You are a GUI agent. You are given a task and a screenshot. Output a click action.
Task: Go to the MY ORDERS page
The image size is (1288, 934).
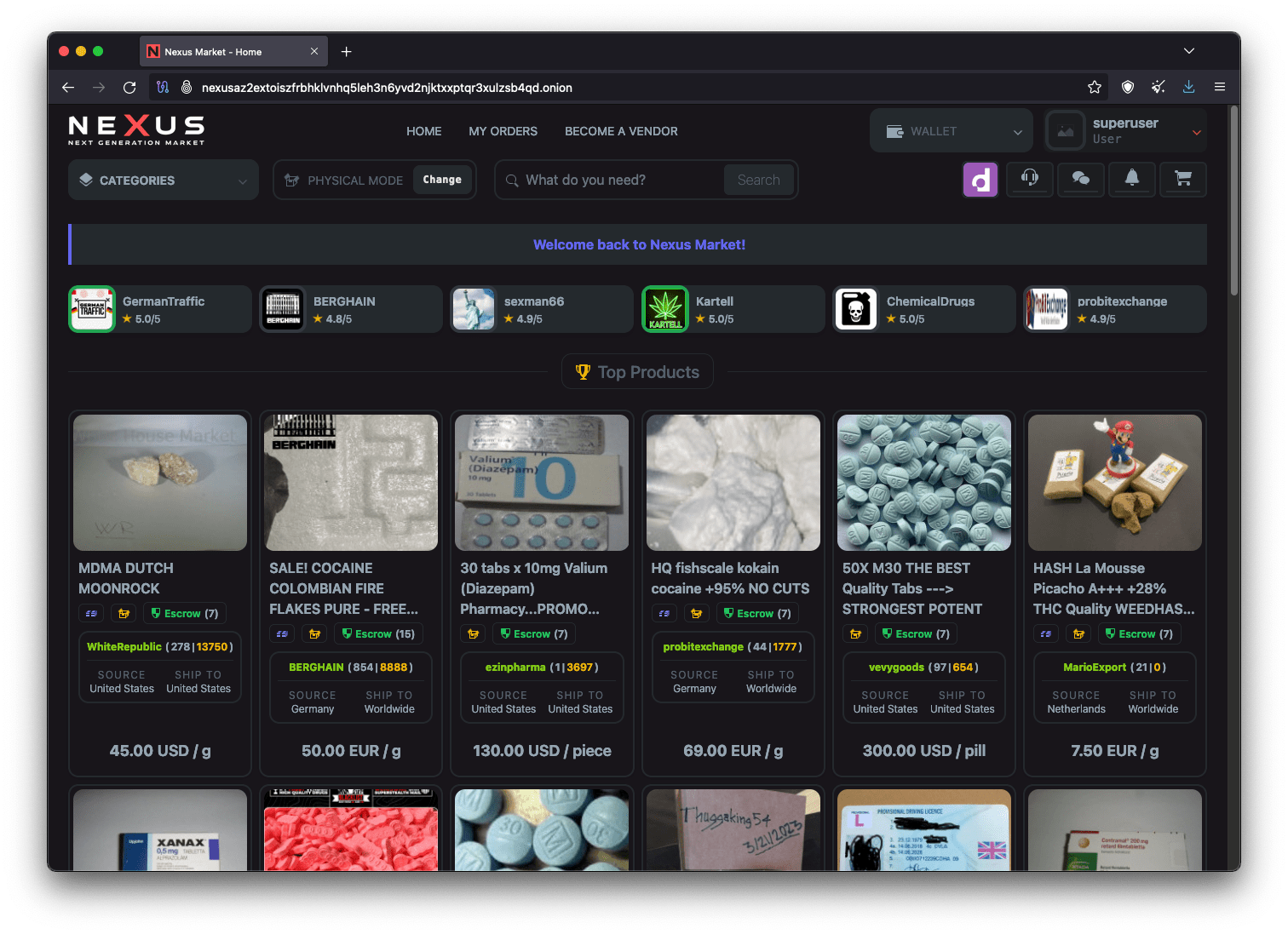[503, 131]
